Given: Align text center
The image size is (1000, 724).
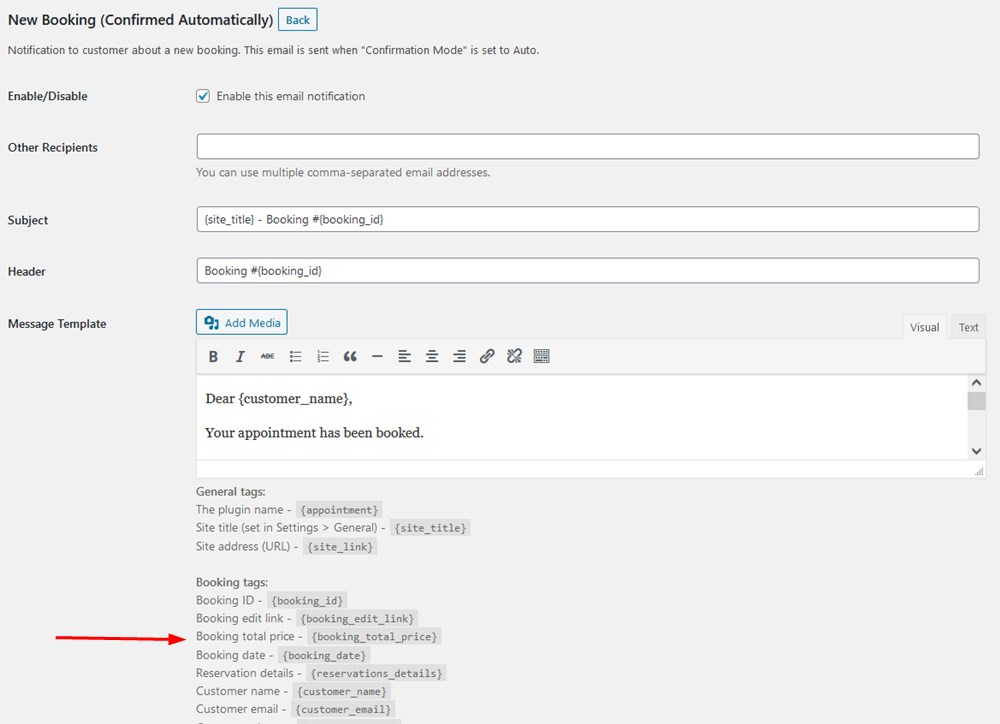Looking at the screenshot, I should point(432,357).
